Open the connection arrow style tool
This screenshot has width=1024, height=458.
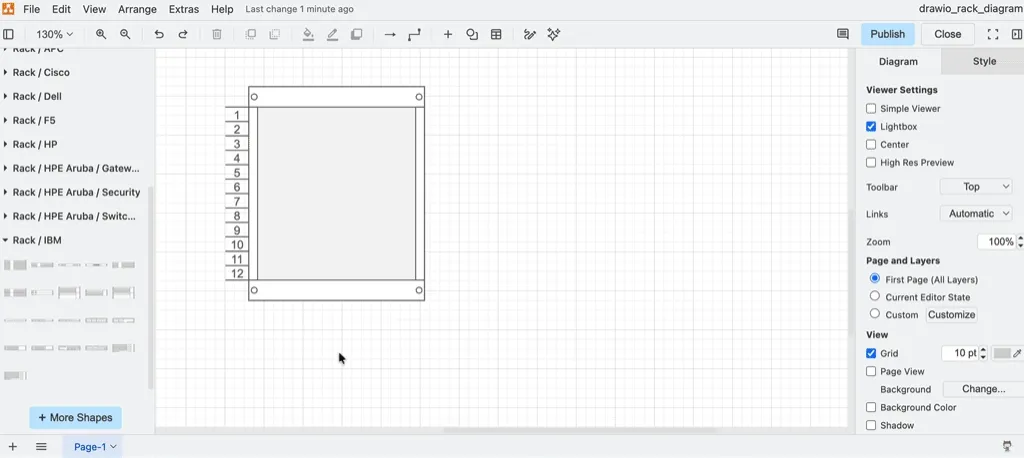(390, 34)
